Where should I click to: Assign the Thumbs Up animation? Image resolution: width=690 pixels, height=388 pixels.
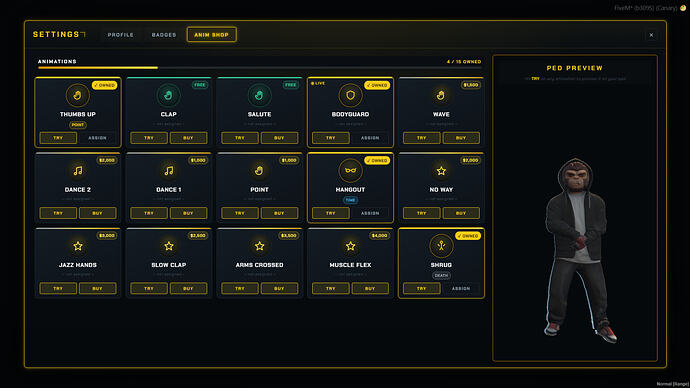coord(97,138)
